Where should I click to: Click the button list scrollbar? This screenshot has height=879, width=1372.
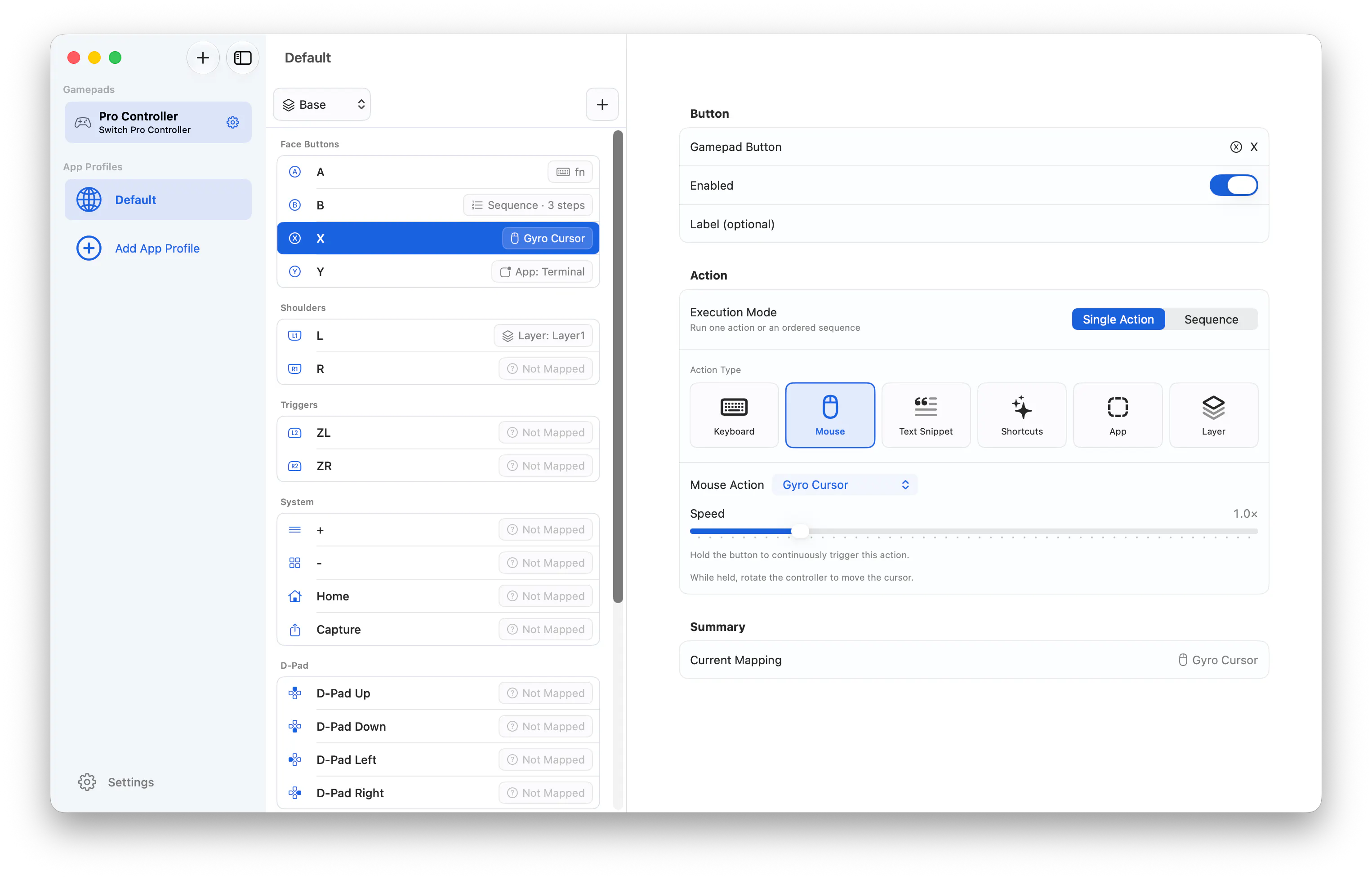(x=618, y=366)
